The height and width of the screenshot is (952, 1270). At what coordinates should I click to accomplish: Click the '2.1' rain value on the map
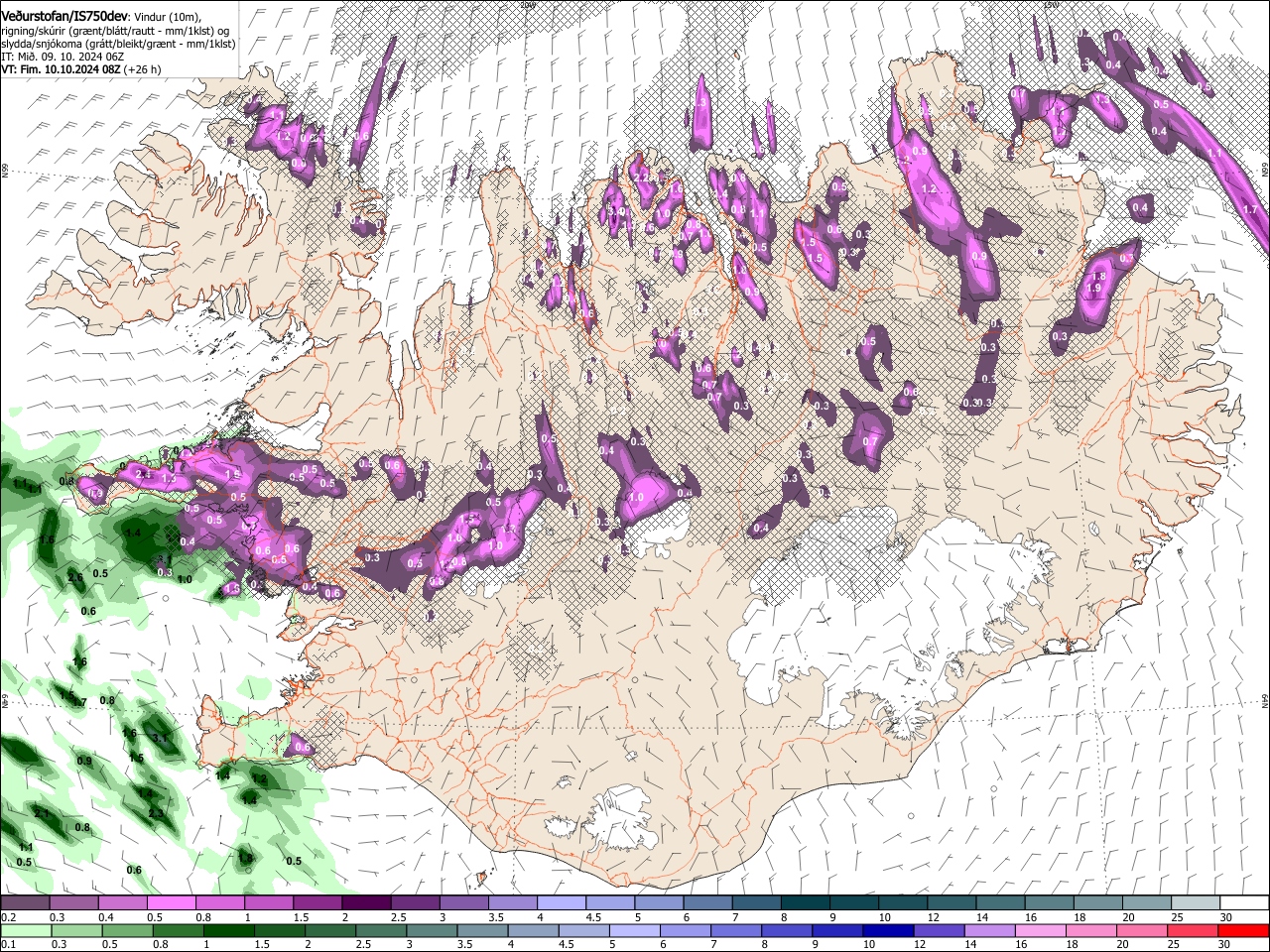click(x=42, y=813)
